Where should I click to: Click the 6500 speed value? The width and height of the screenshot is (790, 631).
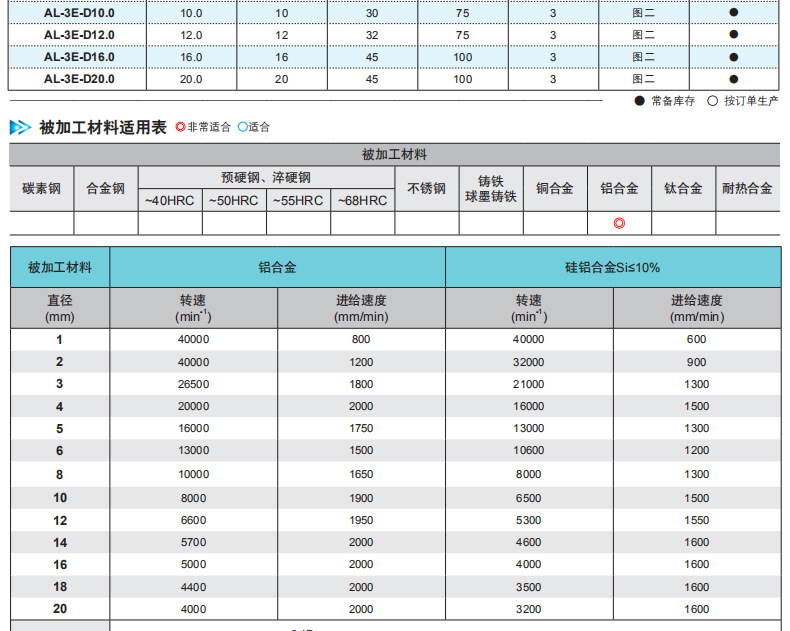point(529,498)
